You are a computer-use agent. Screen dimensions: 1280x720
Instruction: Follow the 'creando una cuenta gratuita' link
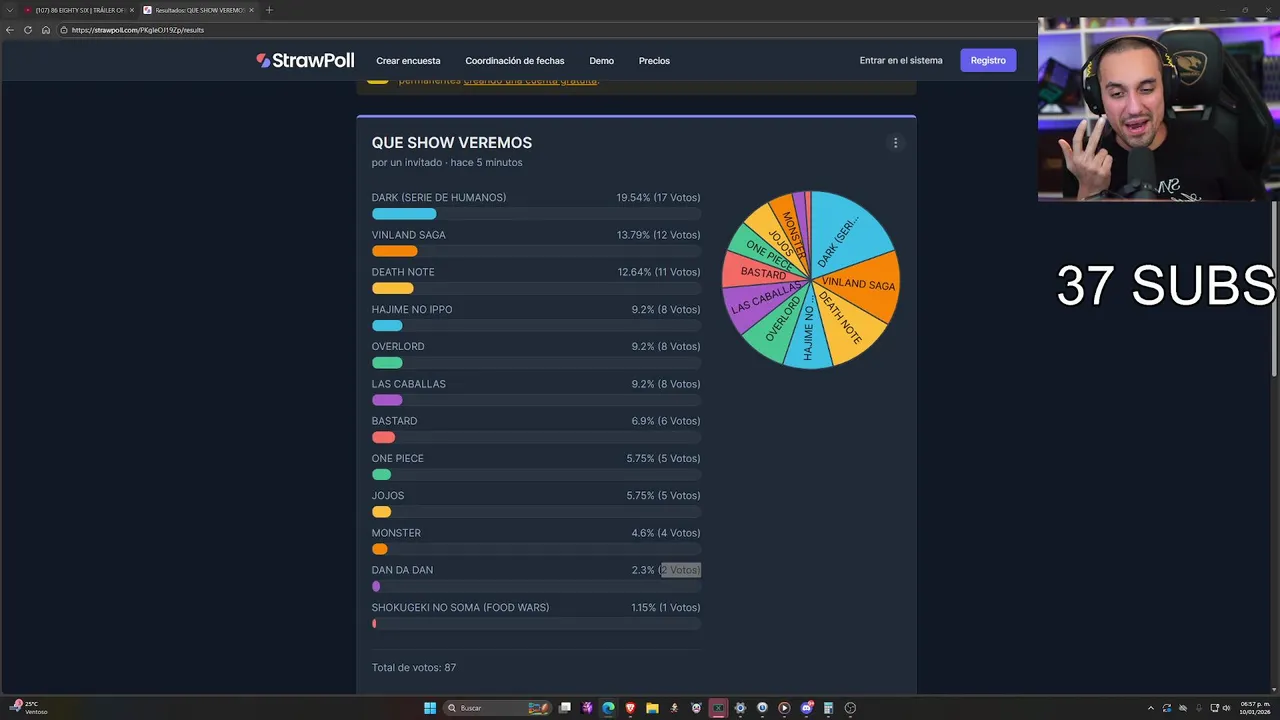coord(530,80)
